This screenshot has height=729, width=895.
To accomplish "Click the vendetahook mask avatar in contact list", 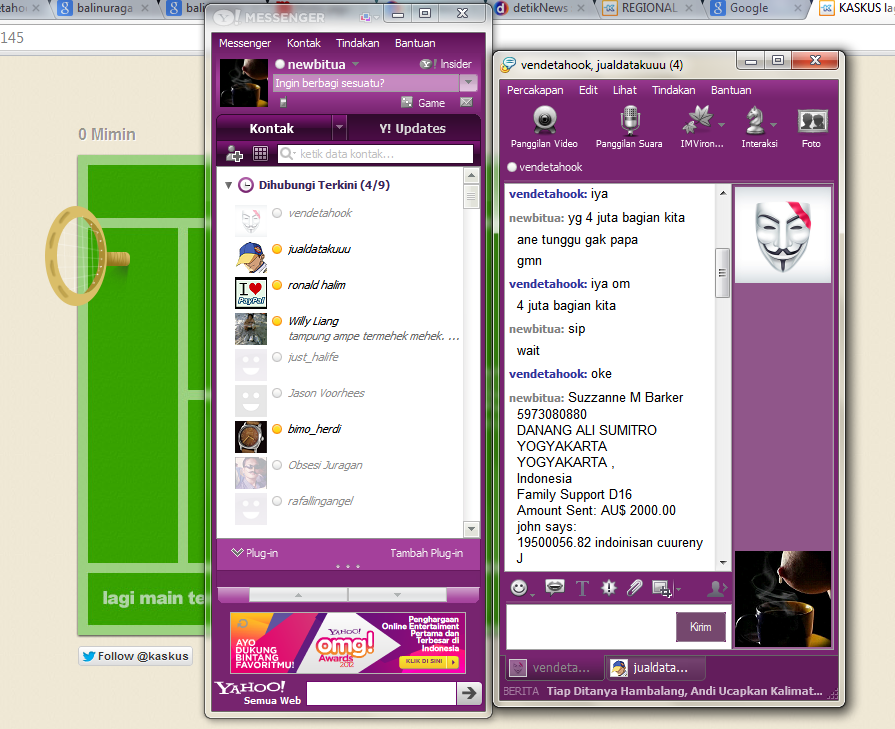I will click(x=251, y=220).
